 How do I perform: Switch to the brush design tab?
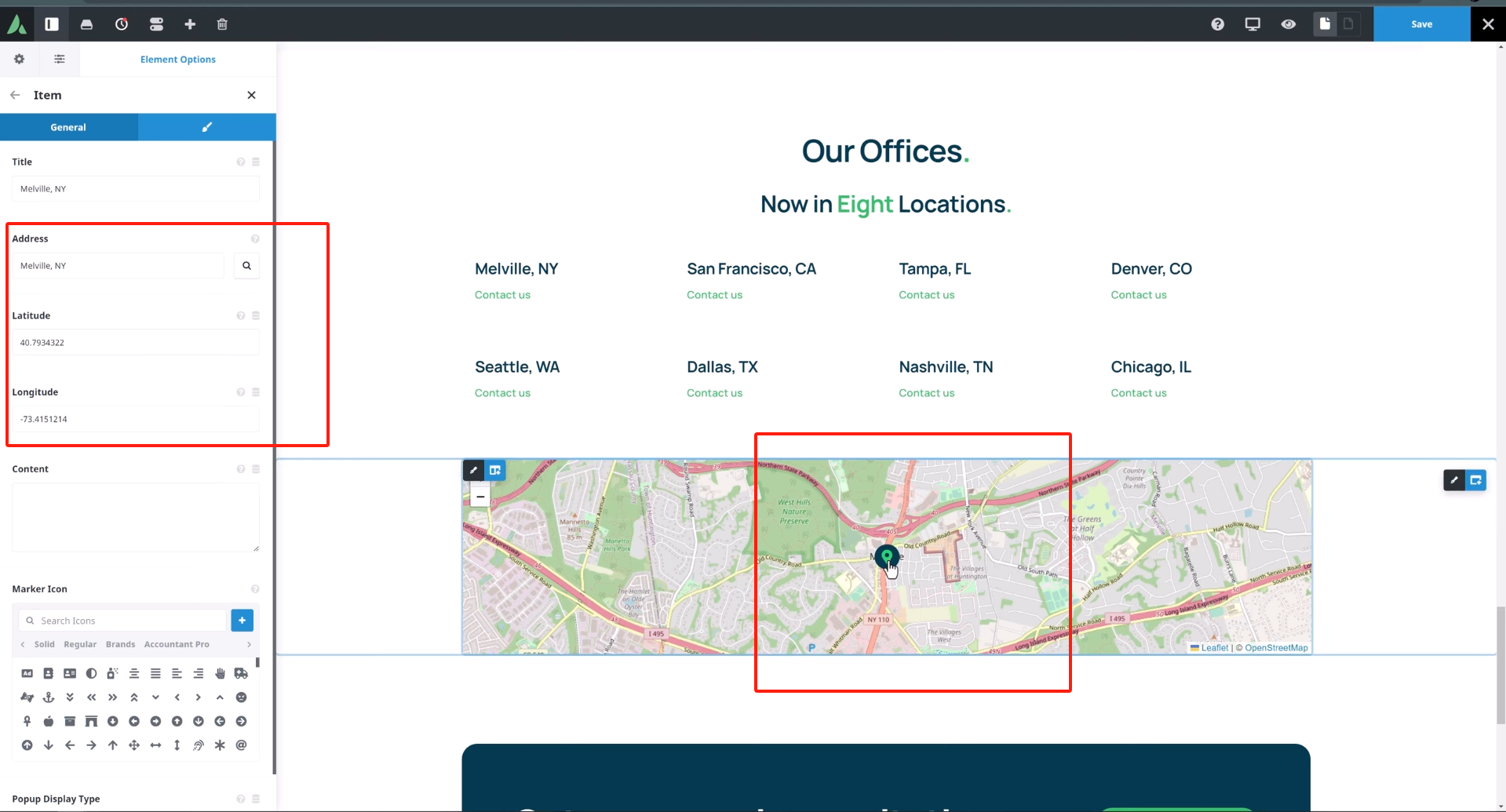click(207, 127)
